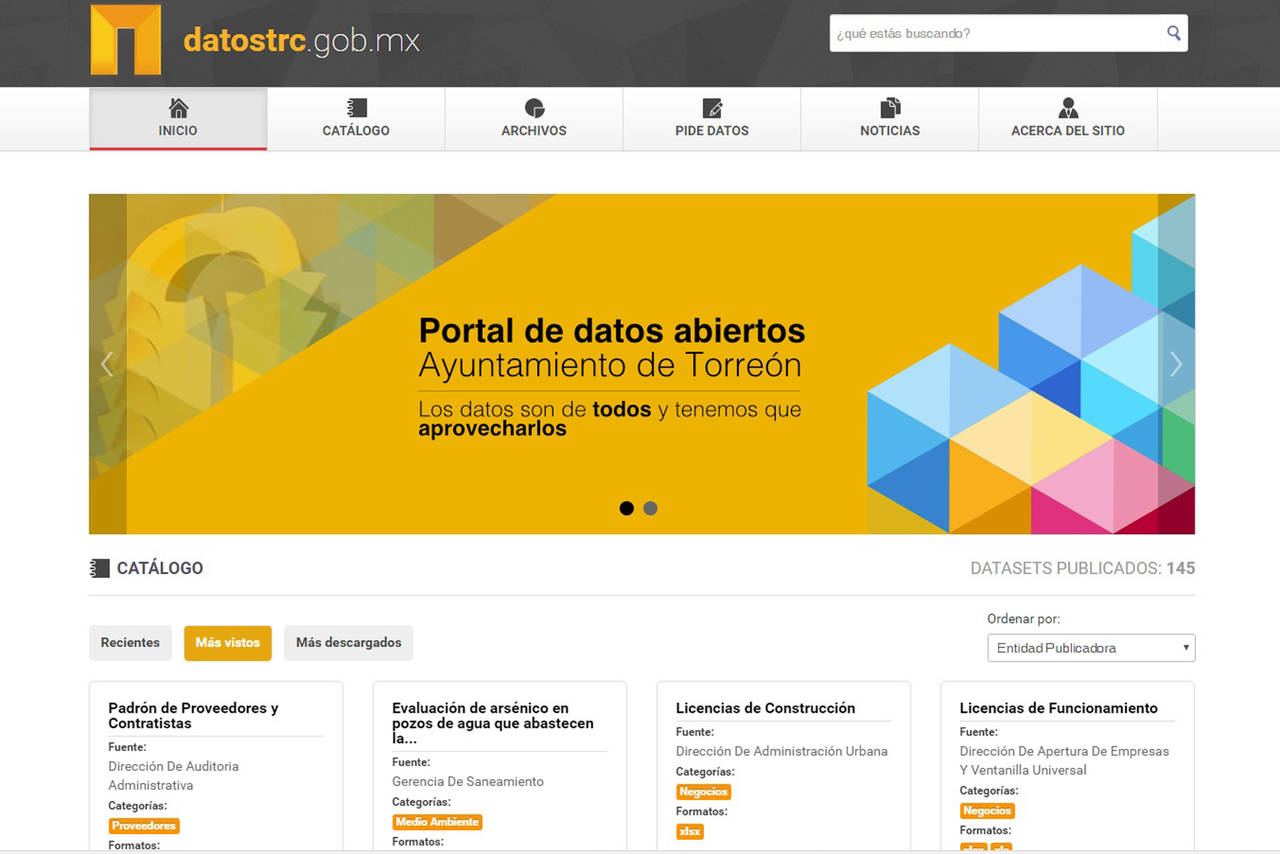Image resolution: width=1280 pixels, height=854 pixels.
Task: Select the Más vistos tab
Action: 227,643
